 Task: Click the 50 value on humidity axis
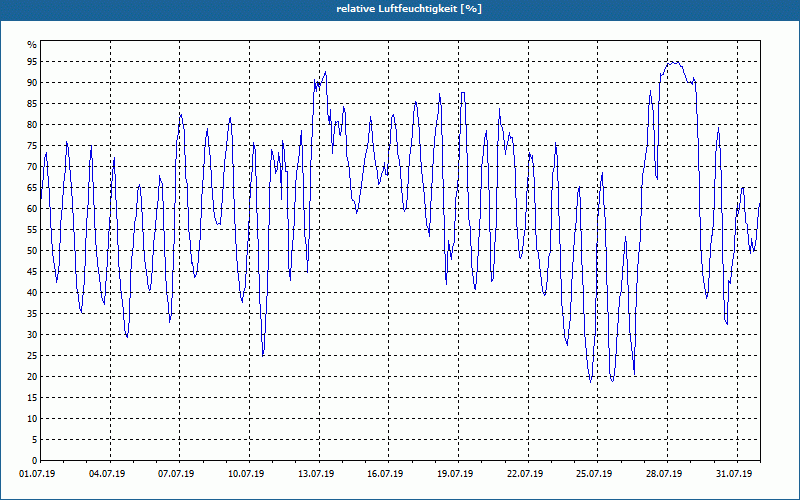point(32,251)
